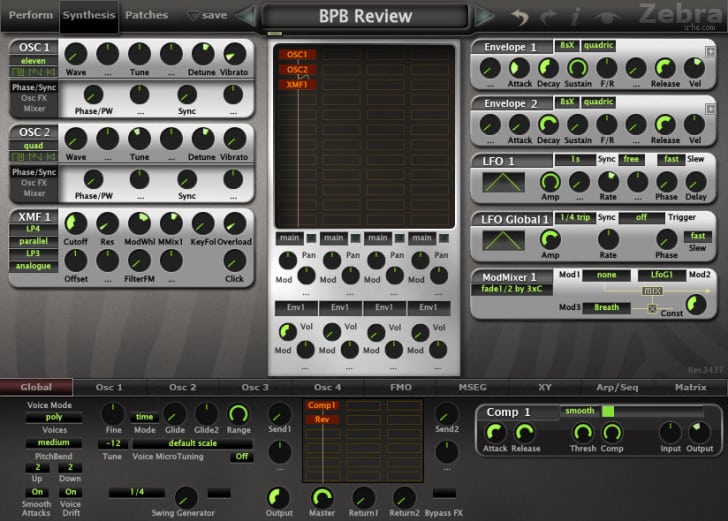Click the XMF 1 Cutoff knob
The height and width of the screenshot is (521, 728).
click(75, 224)
